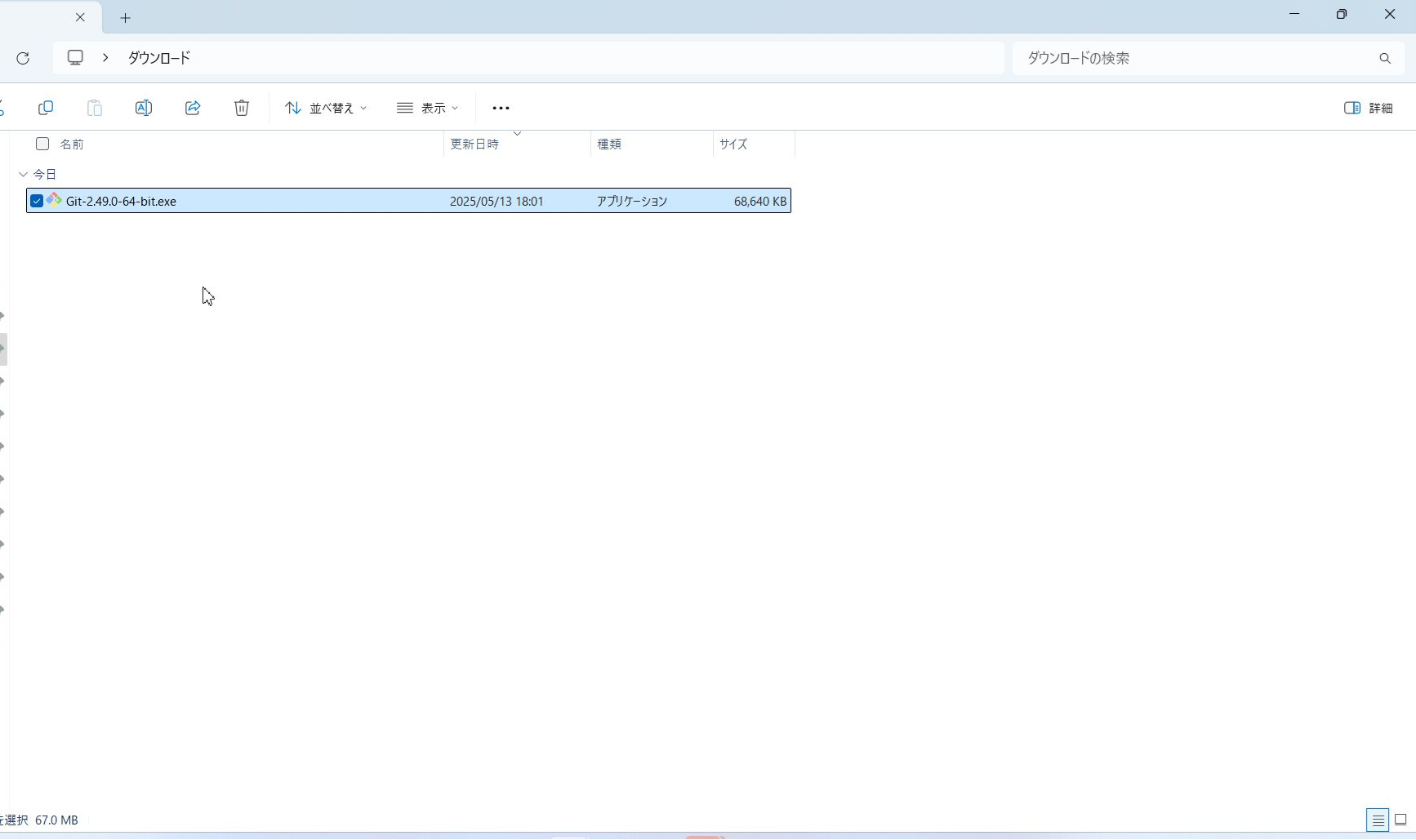Switch to large thumbnails view icon
The height and width of the screenshot is (840, 1416).
(1400, 820)
